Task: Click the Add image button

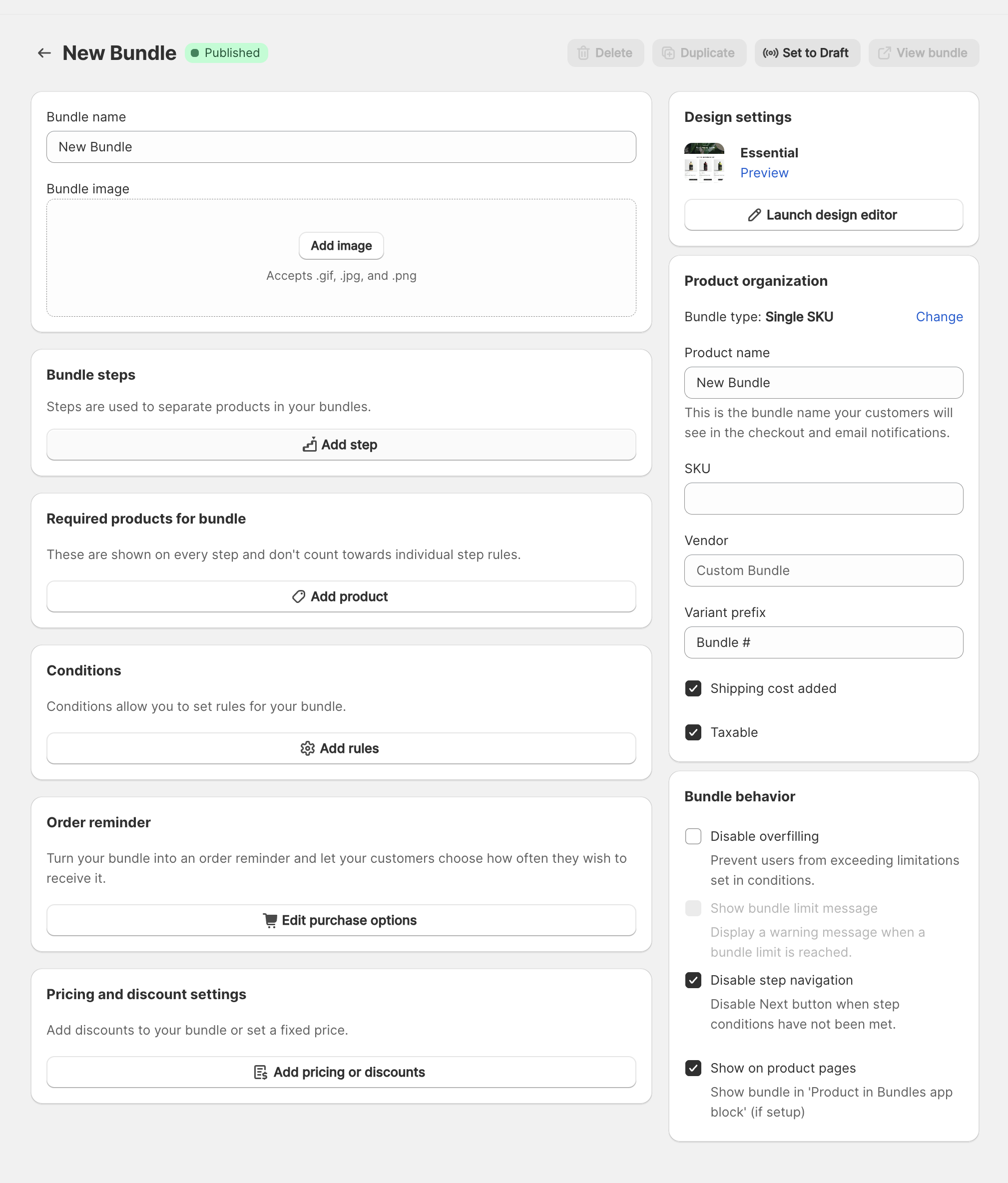Action: (341, 245)
